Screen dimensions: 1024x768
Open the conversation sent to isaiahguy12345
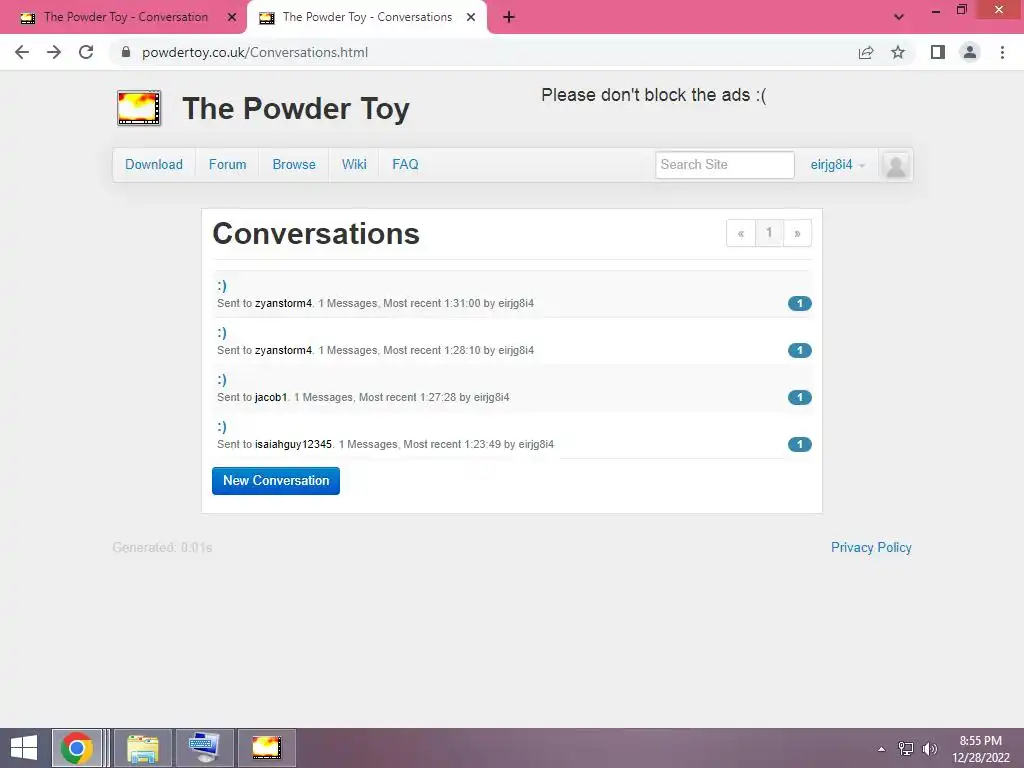pyautogui.click(x=222, y=426)
